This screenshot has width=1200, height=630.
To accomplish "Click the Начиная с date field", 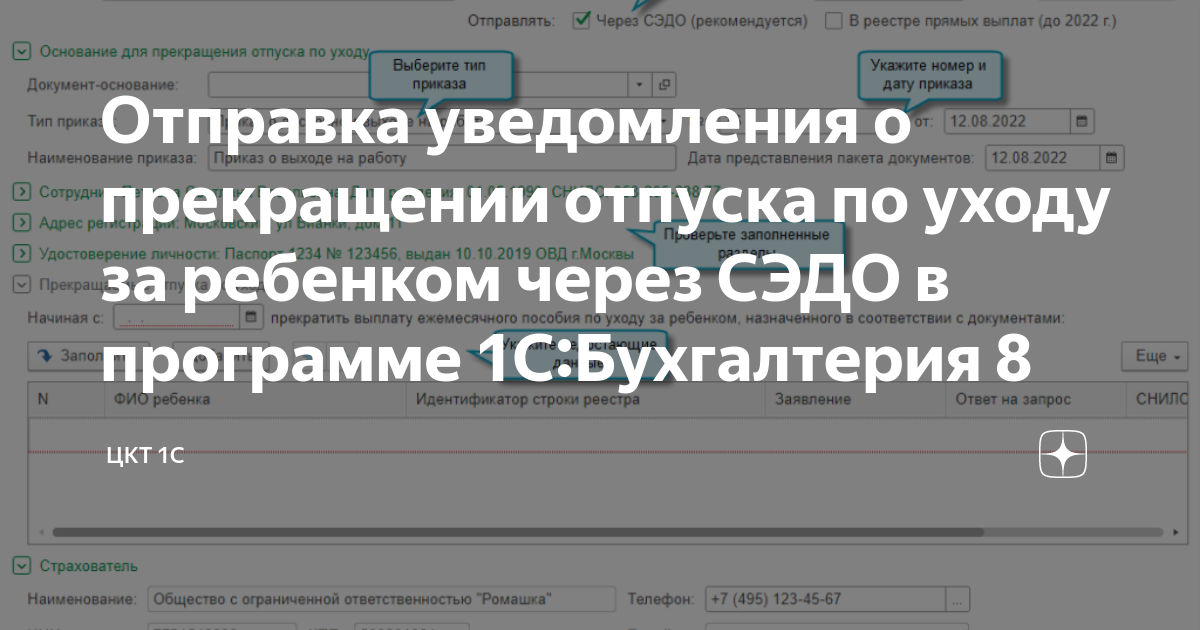I will coord(177,318).
